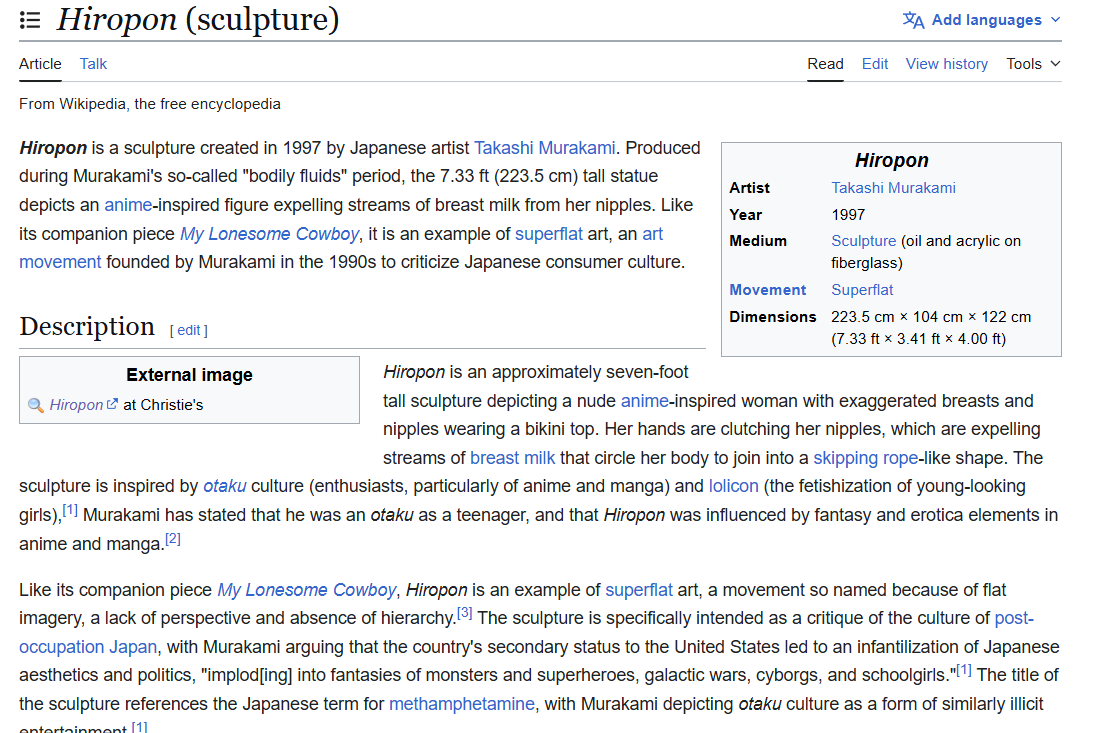Viewport: 1111px width, 733px height.
Task: Open the View history tab
Action: click(946, 64)
